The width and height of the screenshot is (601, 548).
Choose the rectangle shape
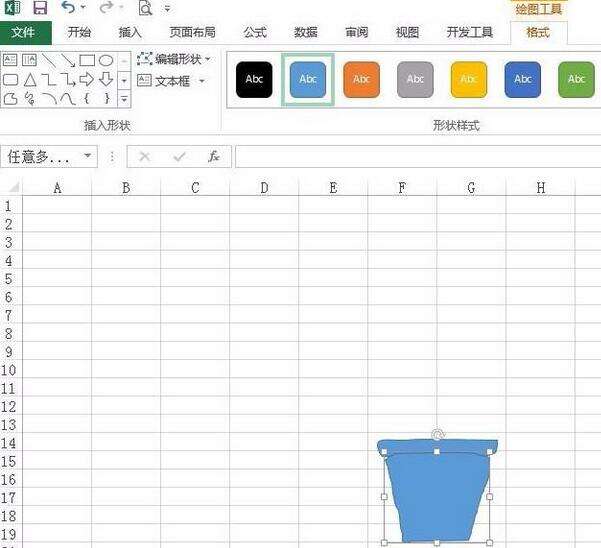(87, 60)
